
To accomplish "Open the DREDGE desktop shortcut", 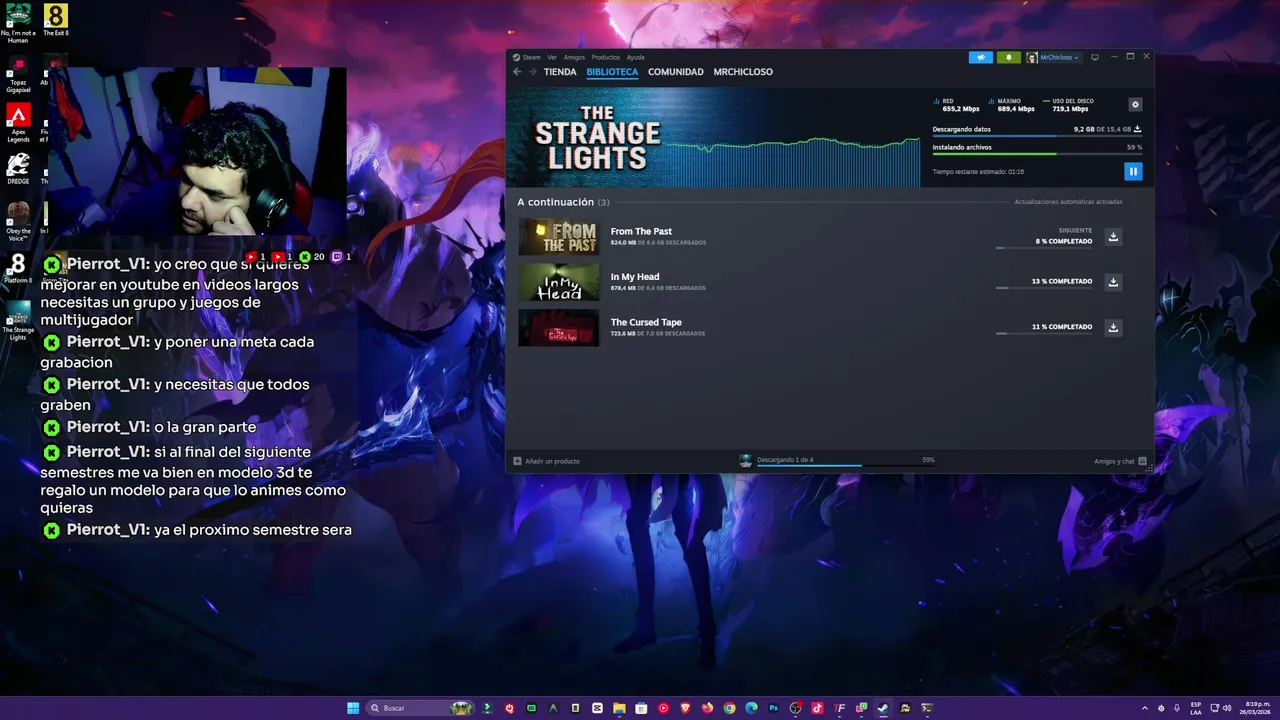I will coord(18,169).
